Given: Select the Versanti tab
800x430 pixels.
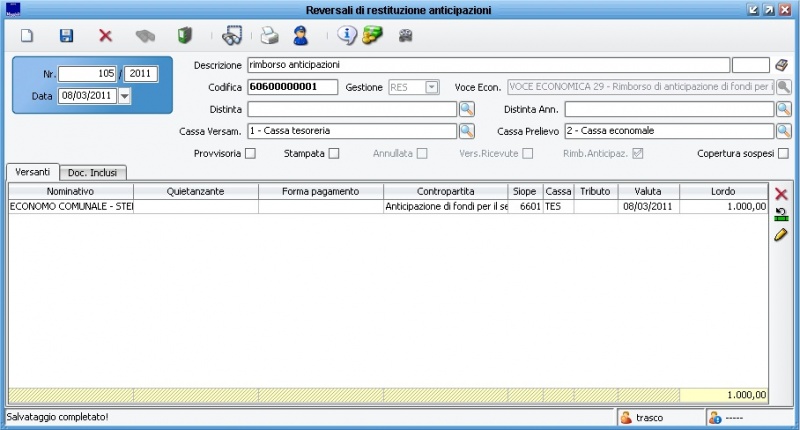Looking at the screenshot, I should point(32,172).
